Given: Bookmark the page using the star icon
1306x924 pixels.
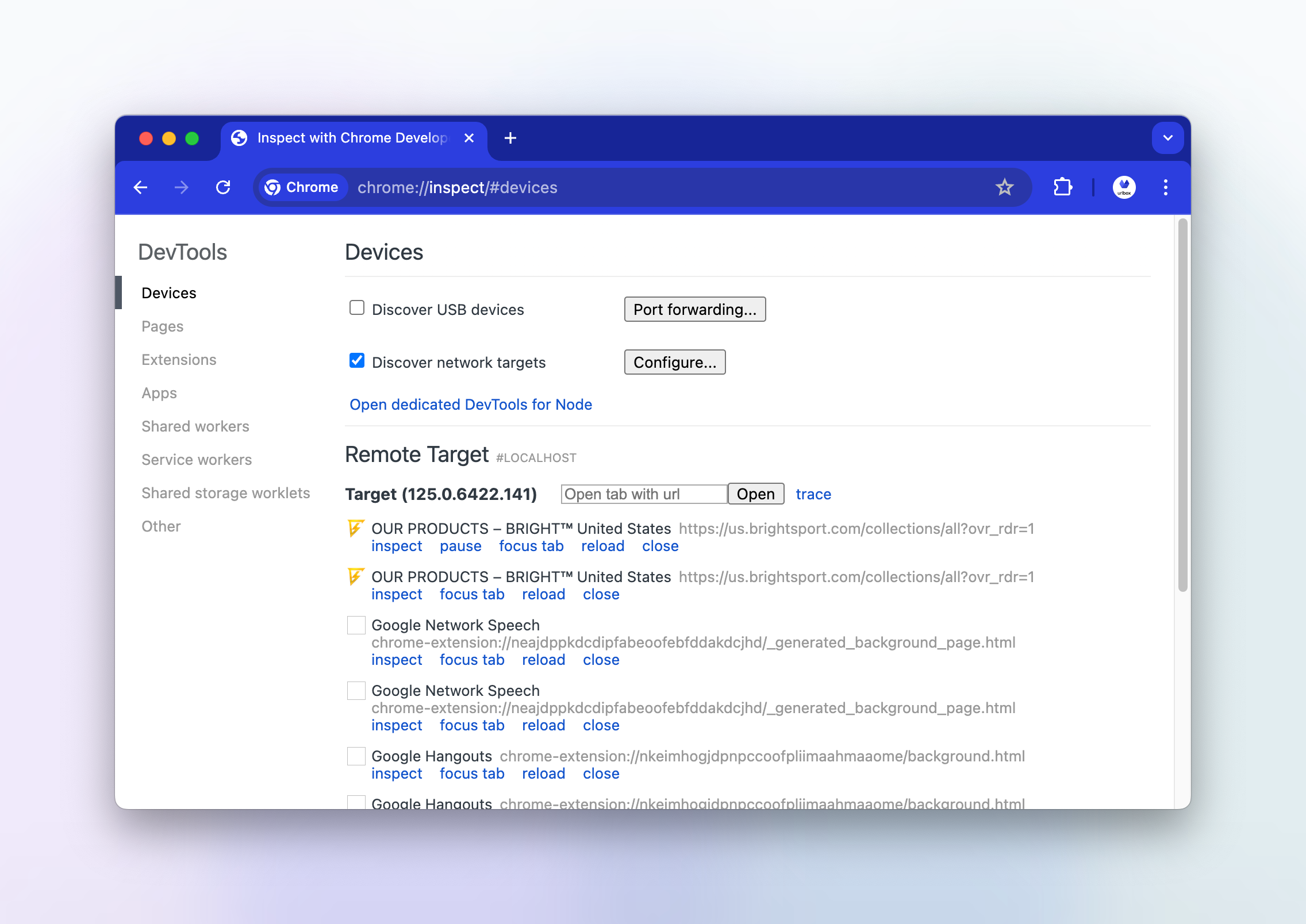Looking at the screenshot, I should coord(1004,187).
